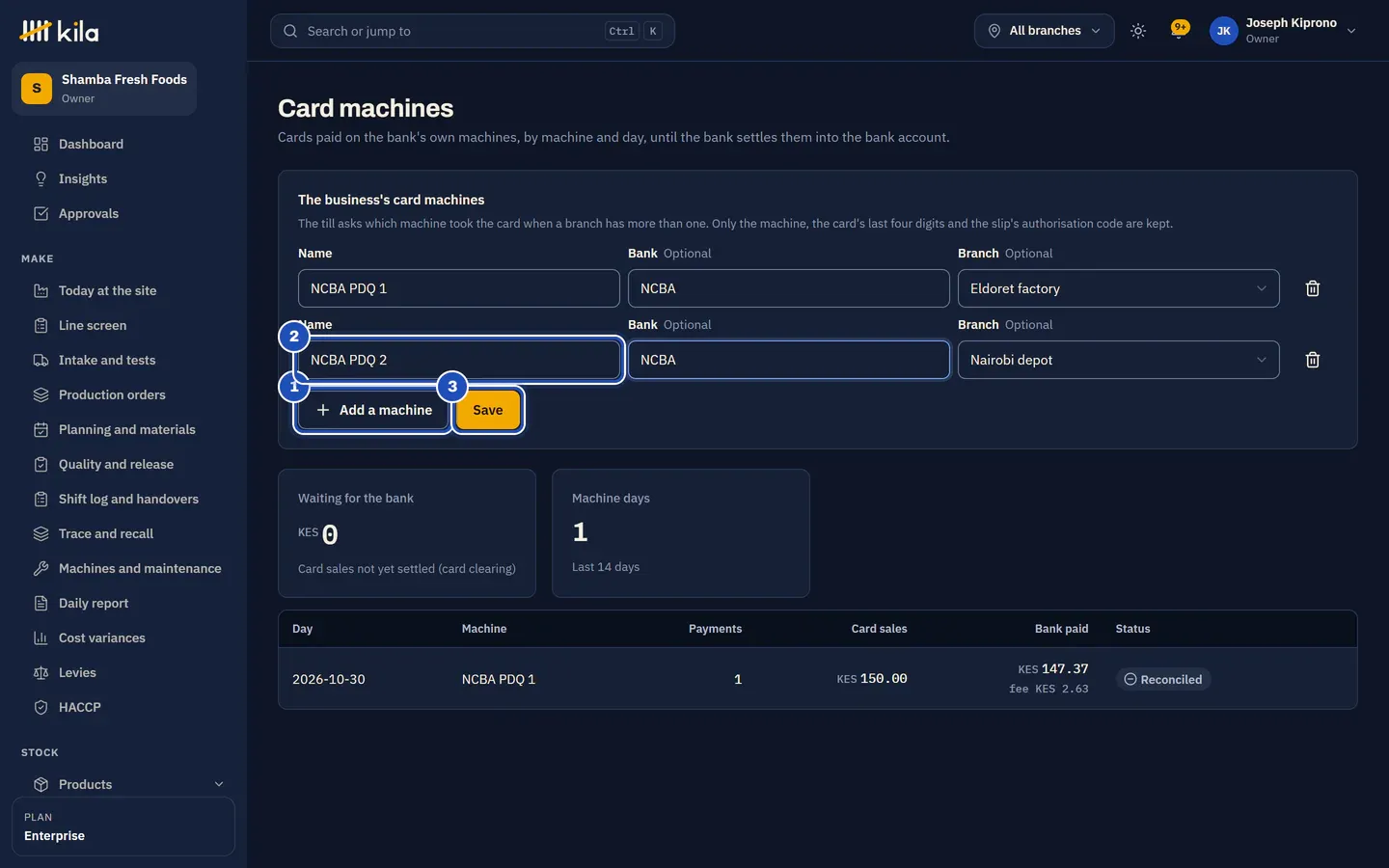This screenshot has width=1389, height=868.
Task: Click the Intake and tests truck icon
Action: coord(41,360)
